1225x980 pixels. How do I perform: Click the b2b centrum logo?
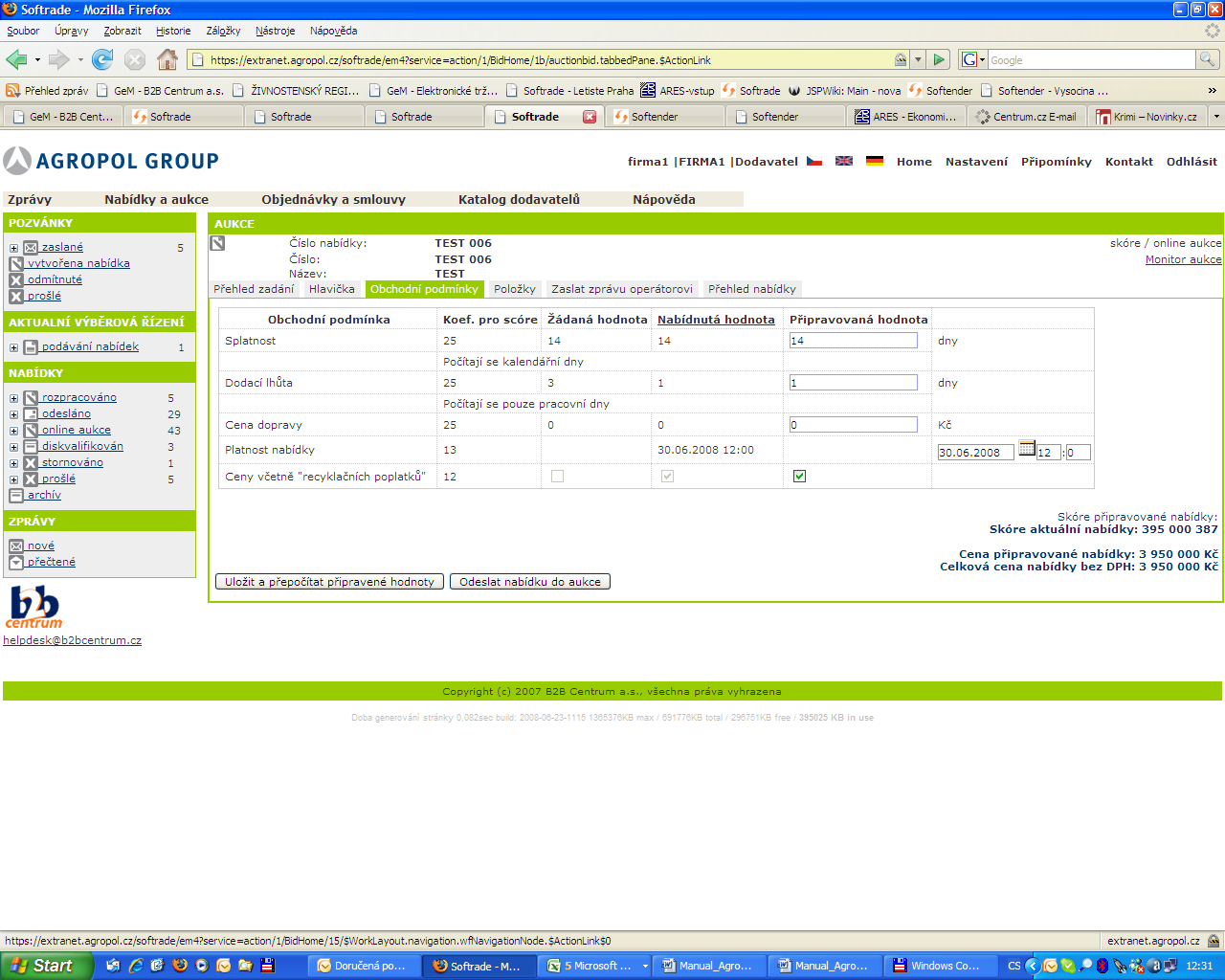tap(34, 607)
